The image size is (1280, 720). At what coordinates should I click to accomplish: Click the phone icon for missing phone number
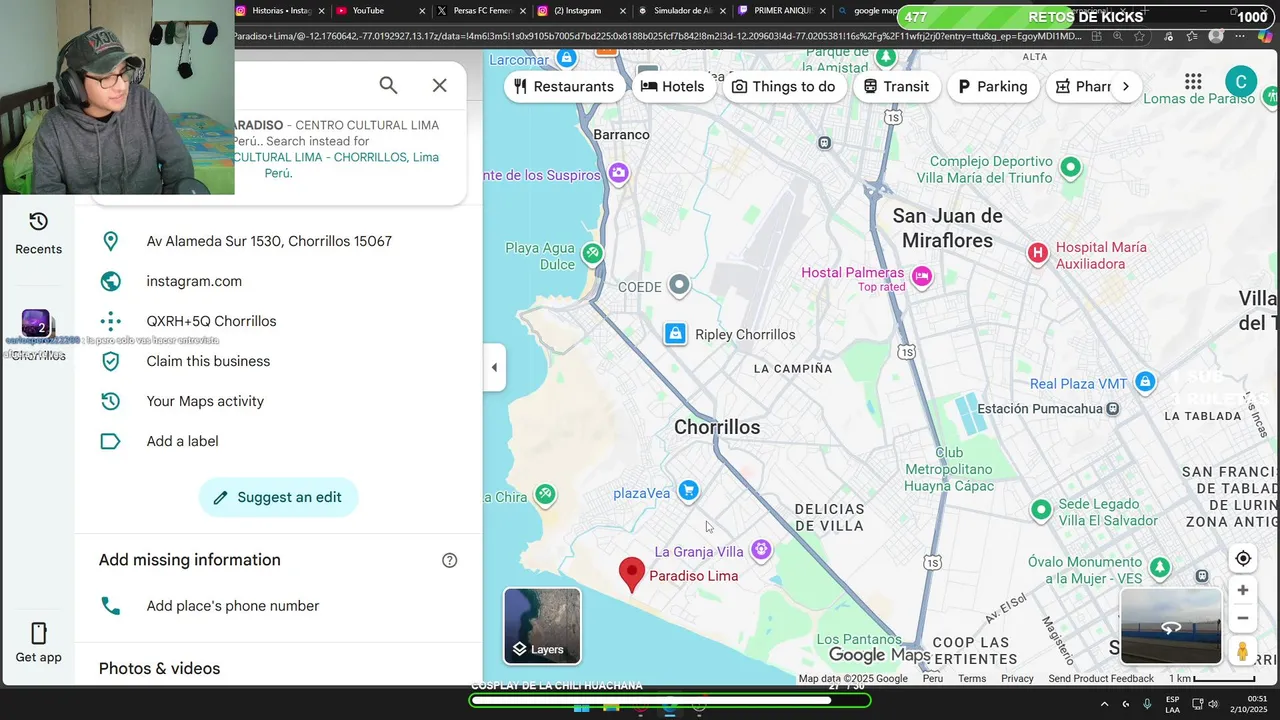[110, 606]
